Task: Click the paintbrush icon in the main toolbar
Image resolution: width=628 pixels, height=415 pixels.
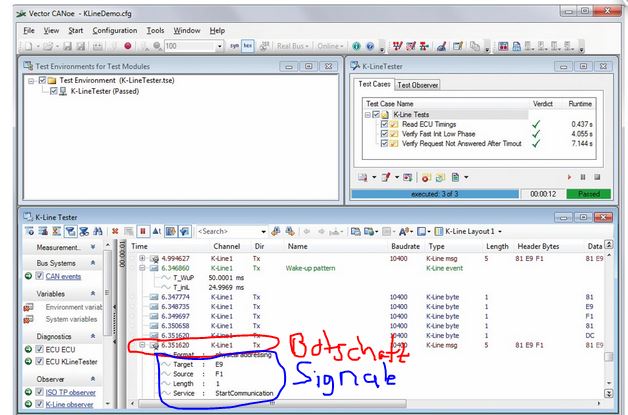Action: [x=441, y=46]
